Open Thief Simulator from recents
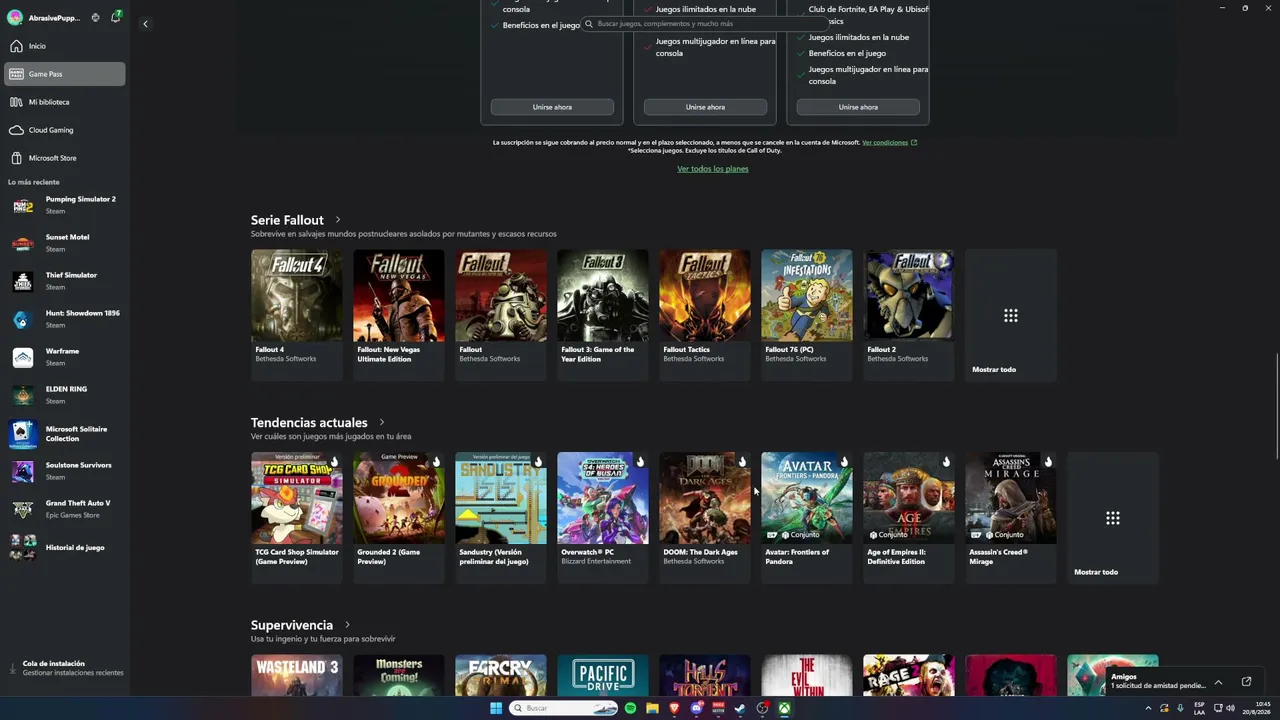Viewport: 1280px width, 720px height. [65, 281]
